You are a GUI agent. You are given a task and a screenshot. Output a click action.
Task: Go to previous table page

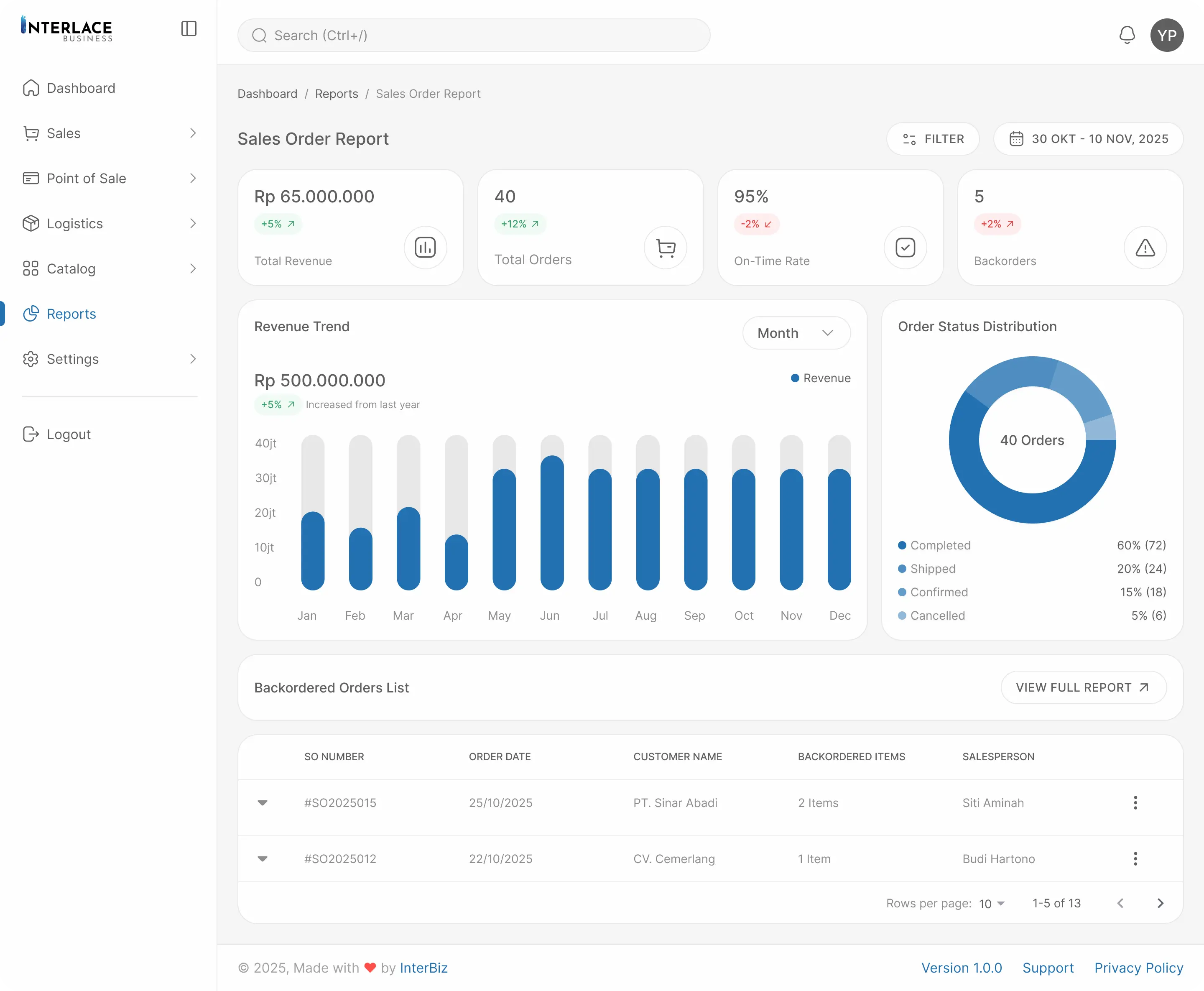(1120, 903)
